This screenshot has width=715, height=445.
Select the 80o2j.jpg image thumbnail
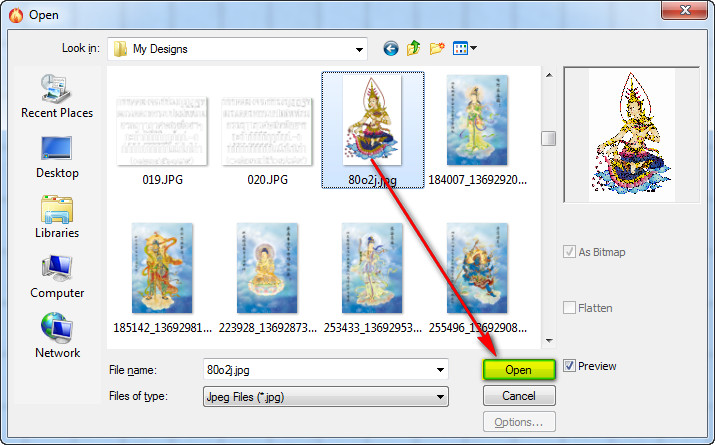372,120
